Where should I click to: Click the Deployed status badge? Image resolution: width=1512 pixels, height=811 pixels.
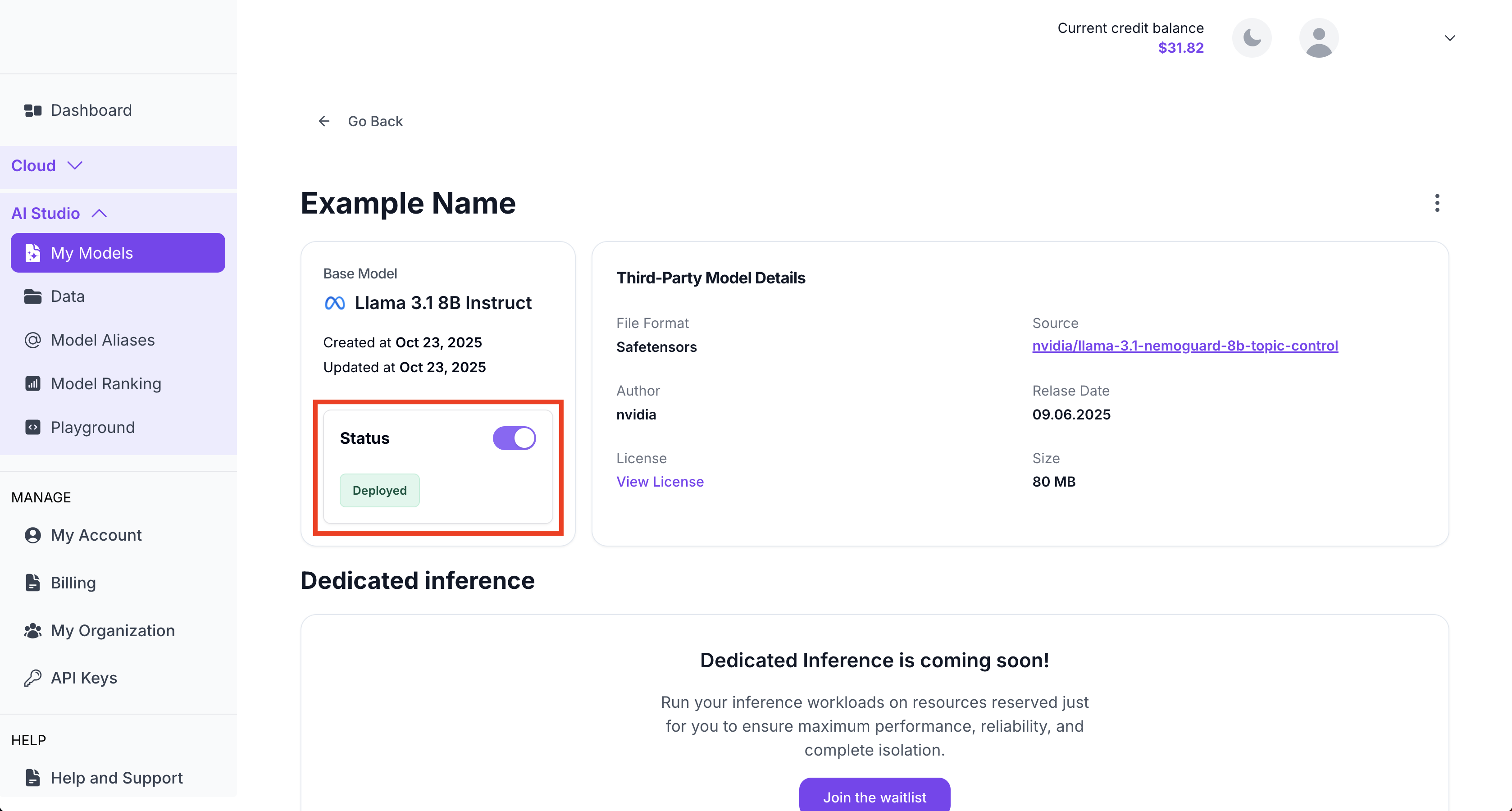(x=379, y=490)
